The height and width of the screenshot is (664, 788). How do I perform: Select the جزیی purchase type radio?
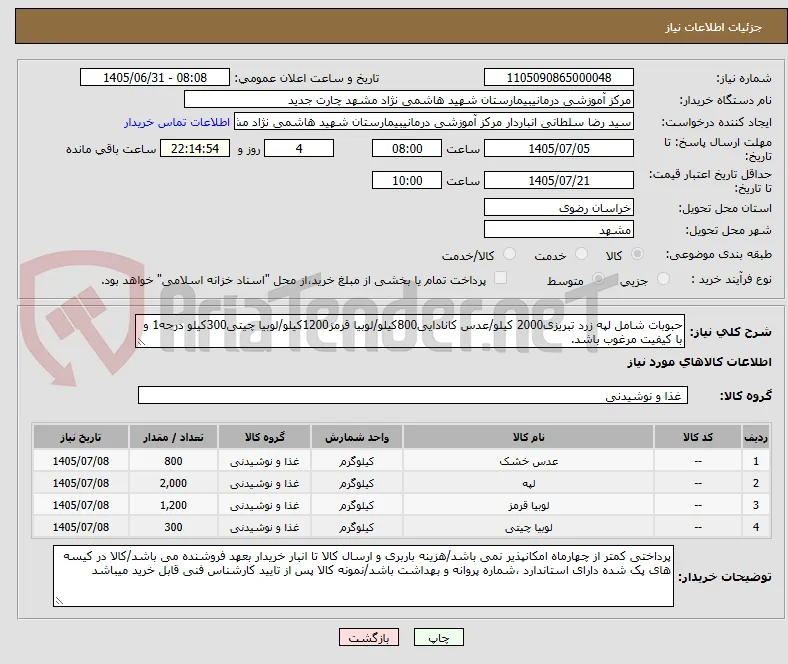click(663, 279)
